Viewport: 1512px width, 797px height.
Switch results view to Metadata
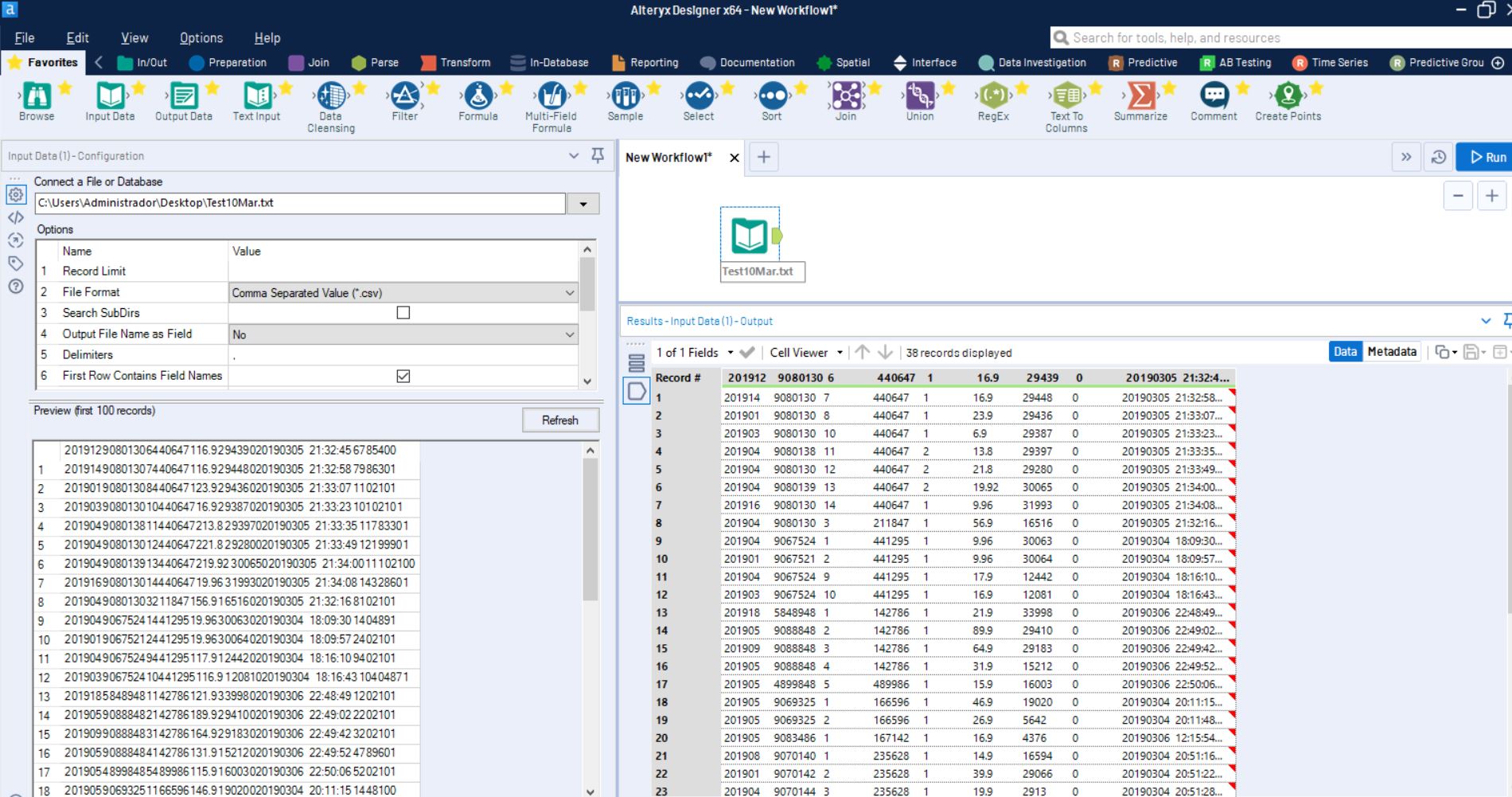(1392, 352)
